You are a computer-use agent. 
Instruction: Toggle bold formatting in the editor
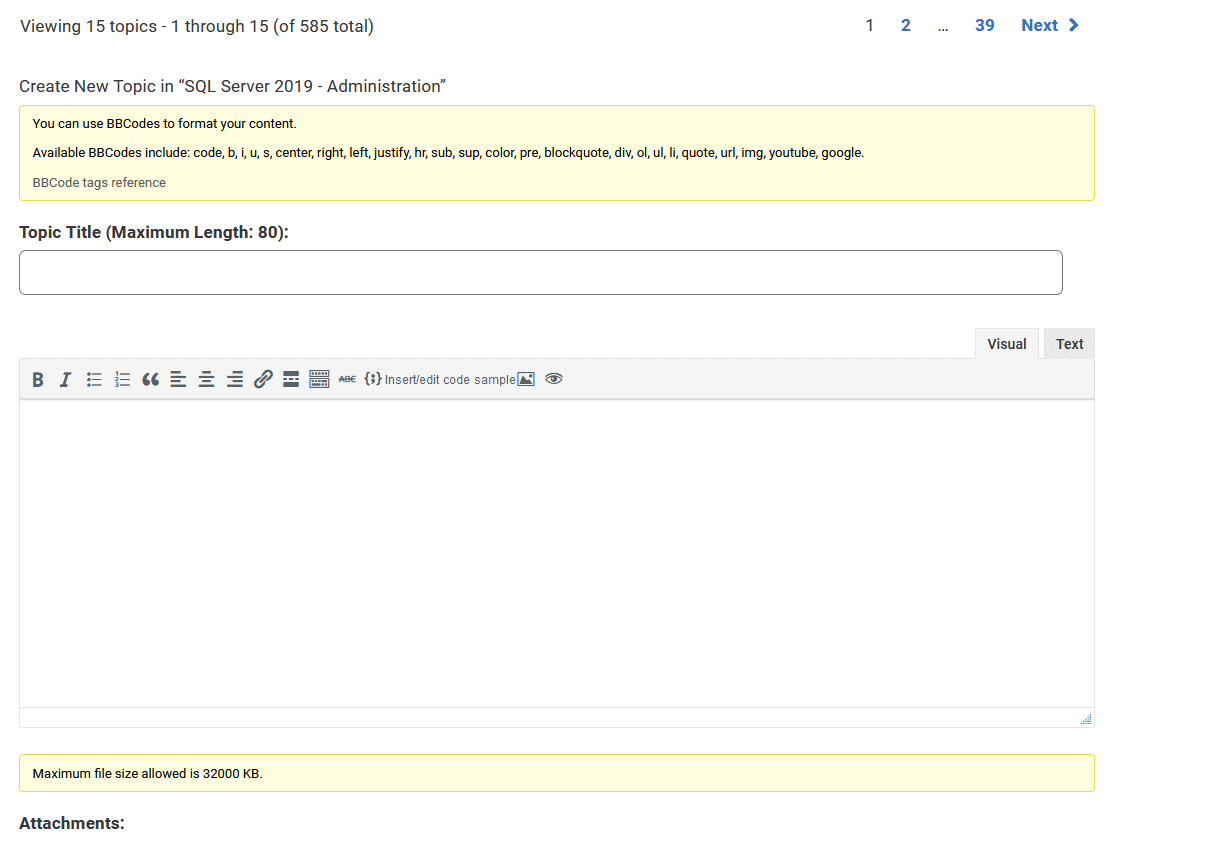pyautogui.click(x=38, y=379)
